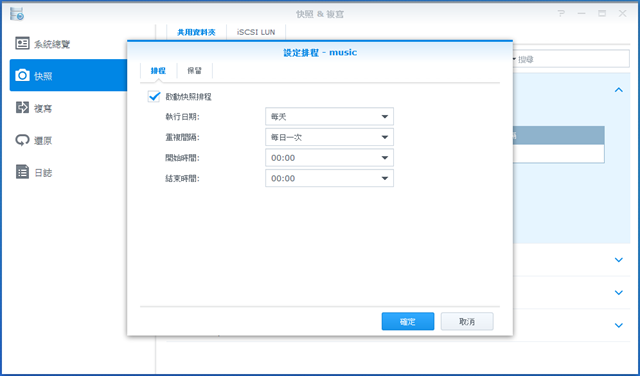Close the Snapshot & Replication window
Image resolution: width=640 pixels, height=376 pixels.
(622, 13)
